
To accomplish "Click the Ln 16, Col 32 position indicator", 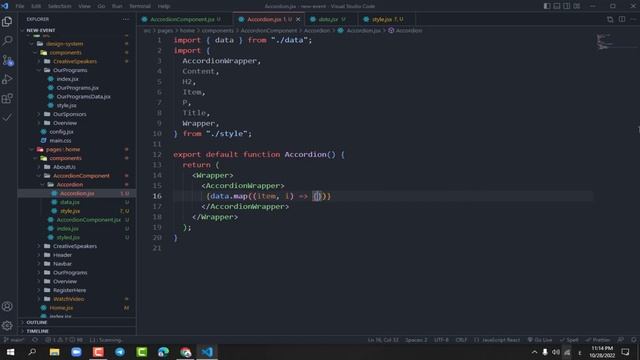I will [383, 340].
